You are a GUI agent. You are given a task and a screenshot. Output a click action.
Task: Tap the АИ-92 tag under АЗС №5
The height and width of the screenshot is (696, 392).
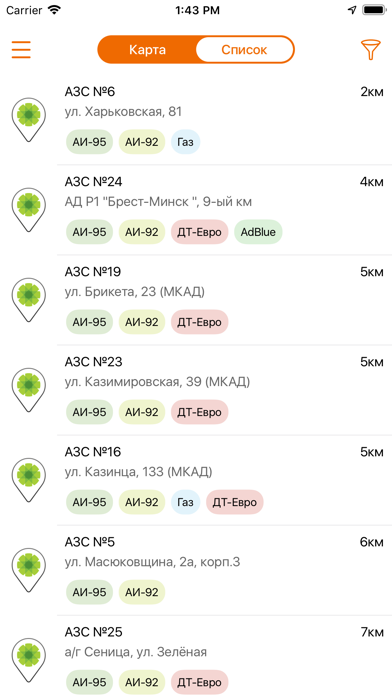142,592
